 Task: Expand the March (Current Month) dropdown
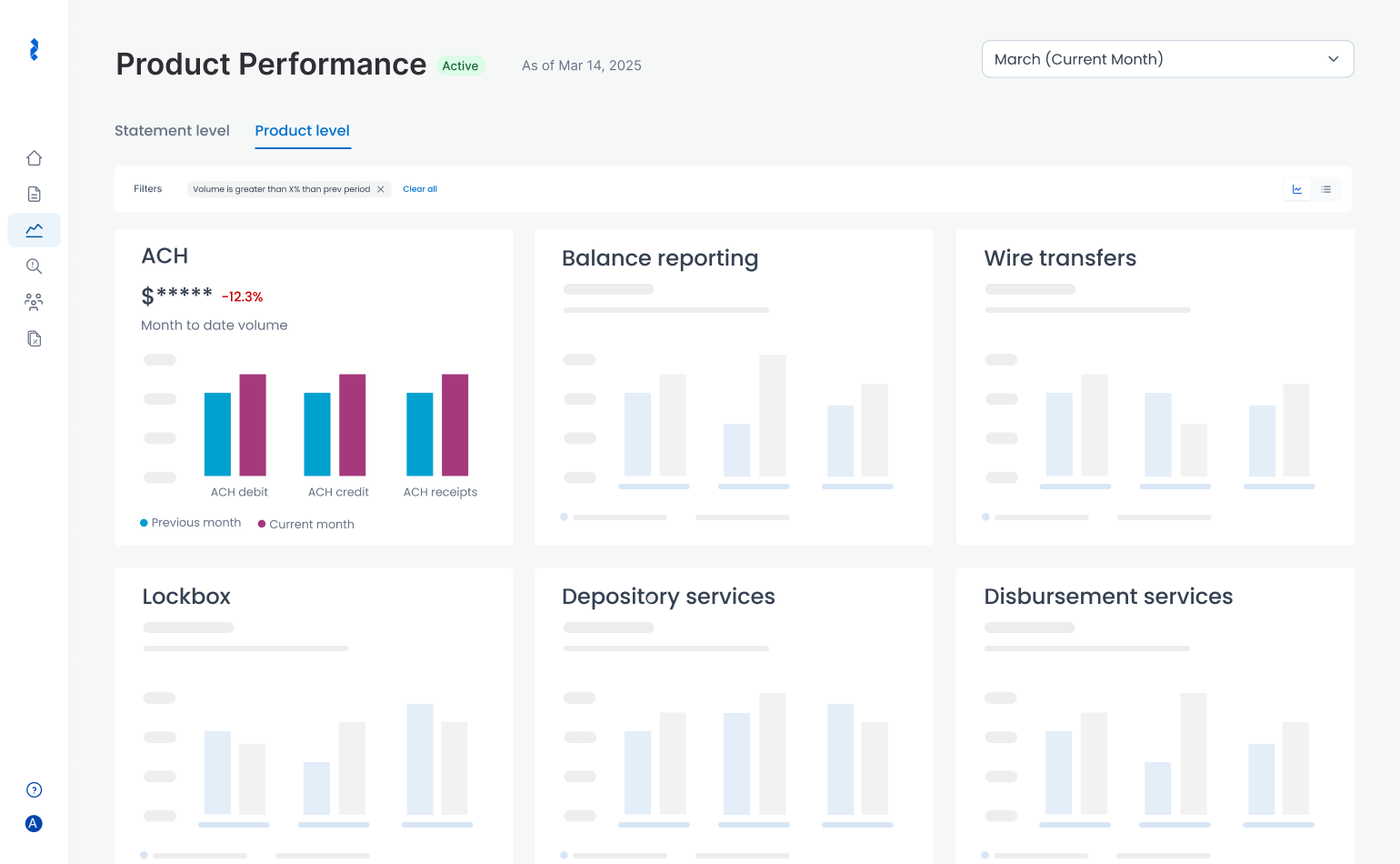[1167, 59]
